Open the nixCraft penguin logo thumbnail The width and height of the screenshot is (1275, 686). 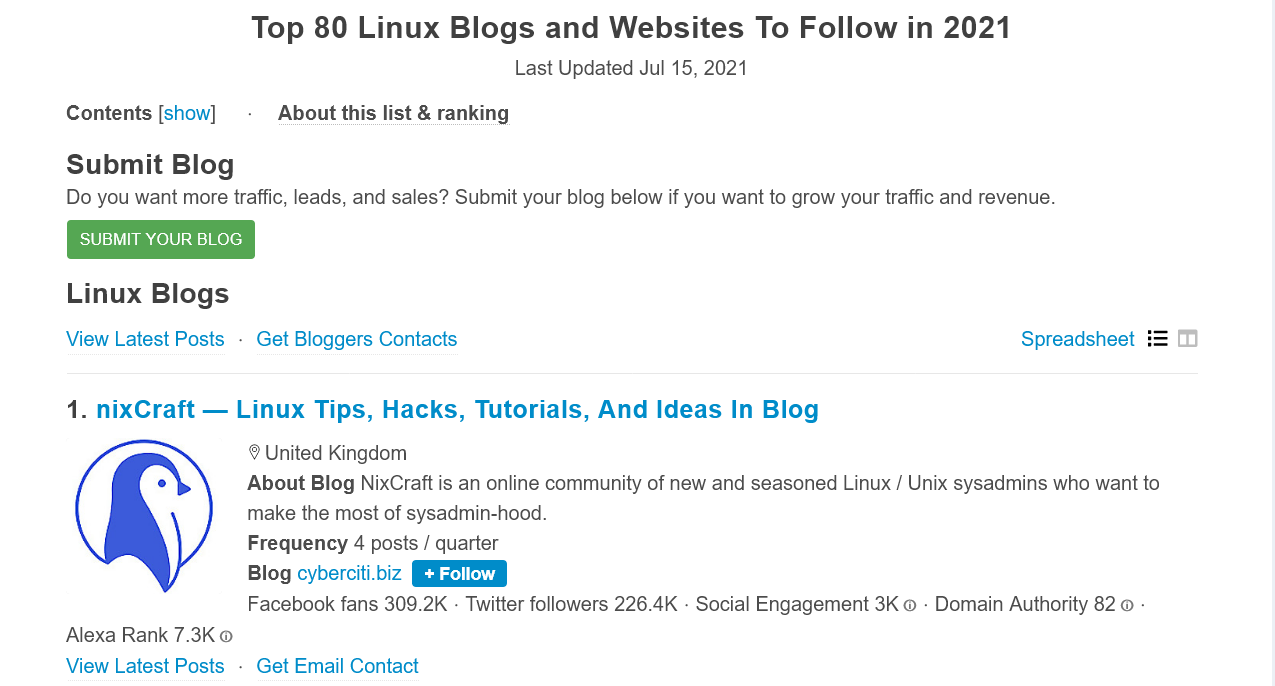tap(144, 515)
